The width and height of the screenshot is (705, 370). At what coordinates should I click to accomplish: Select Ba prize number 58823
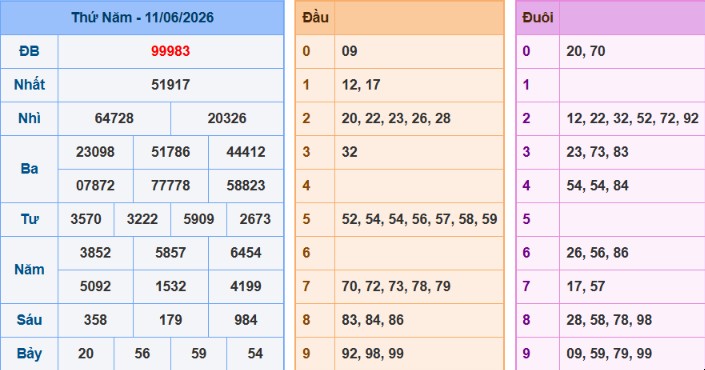[246, 185]
